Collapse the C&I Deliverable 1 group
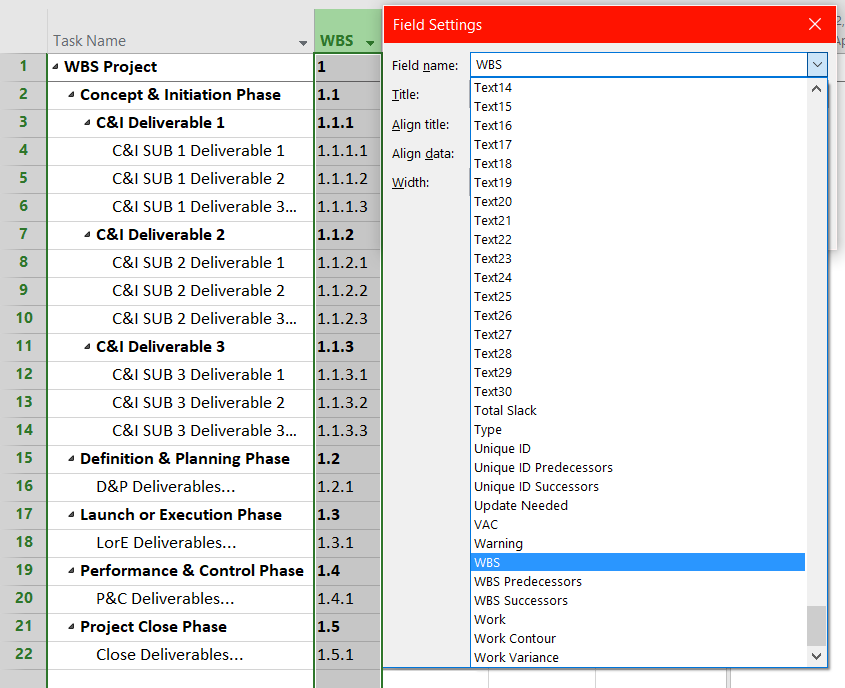This screenshot has height=688, width=845. (87, 123)
